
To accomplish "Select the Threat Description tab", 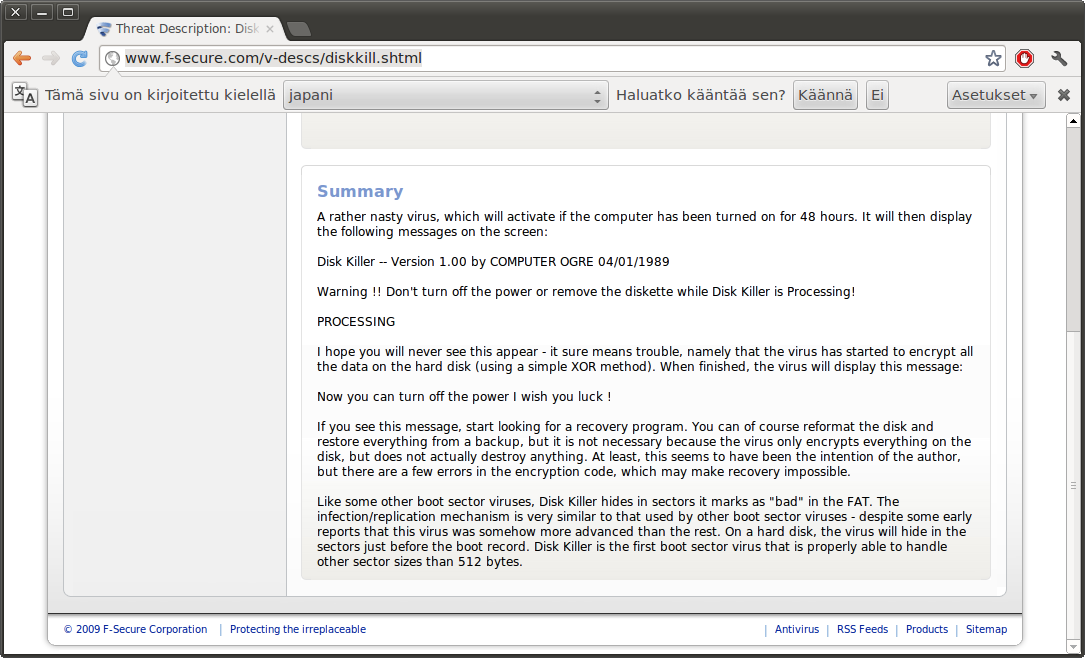I will tap(180, 29).
